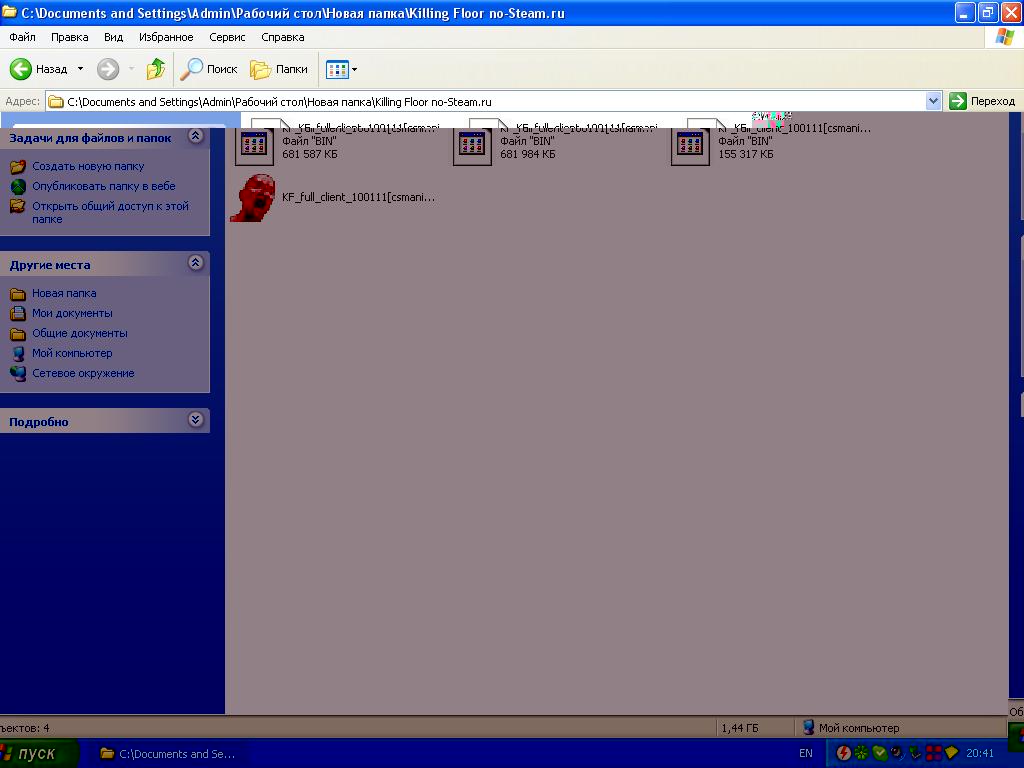Open the Файл menu

pyautogui.click(x=22, y=37)
